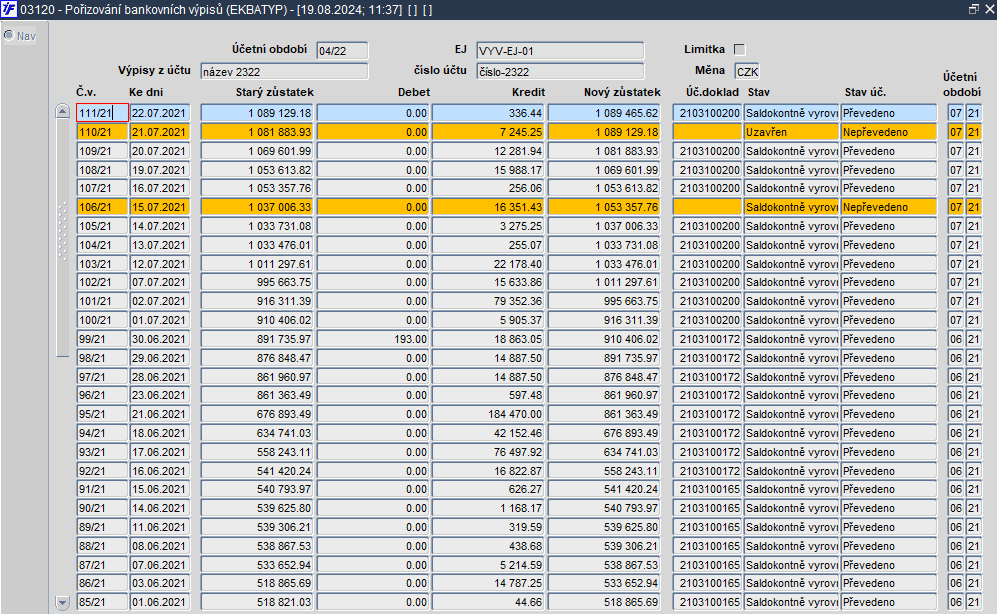Click the EJ field VYV-EJ-01

click(560, 51)
